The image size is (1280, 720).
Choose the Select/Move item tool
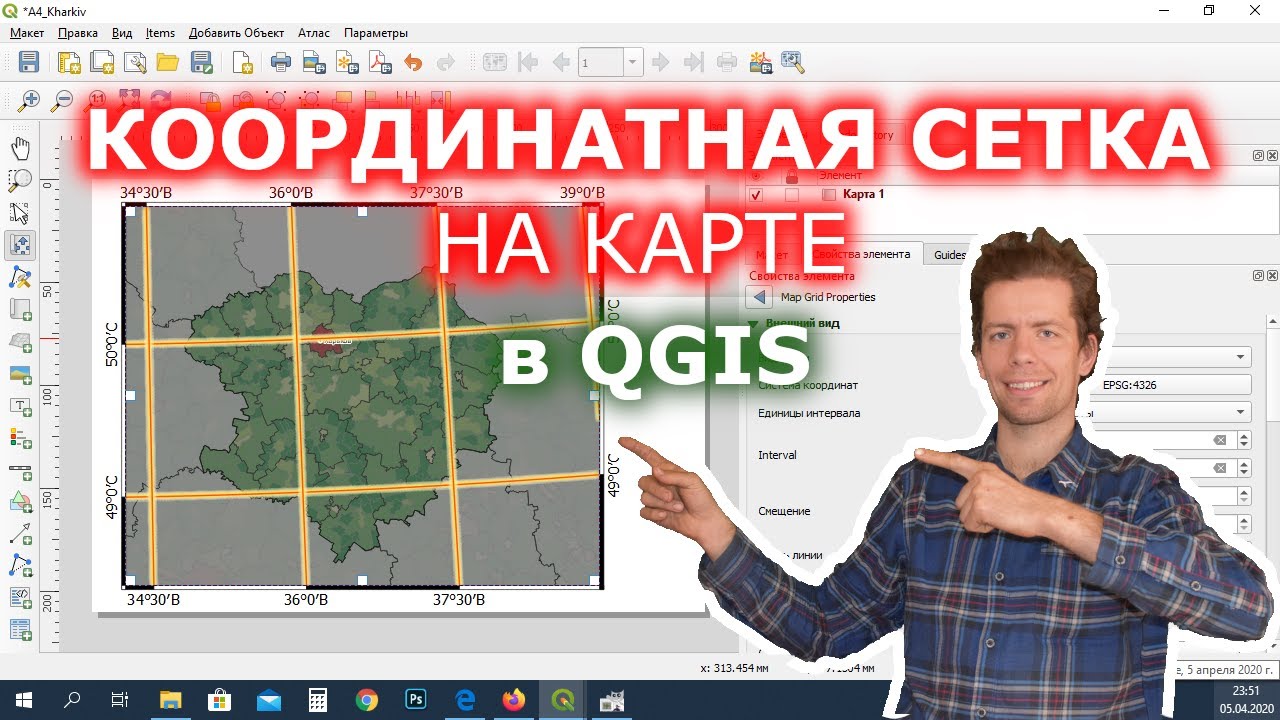[20, 213]
